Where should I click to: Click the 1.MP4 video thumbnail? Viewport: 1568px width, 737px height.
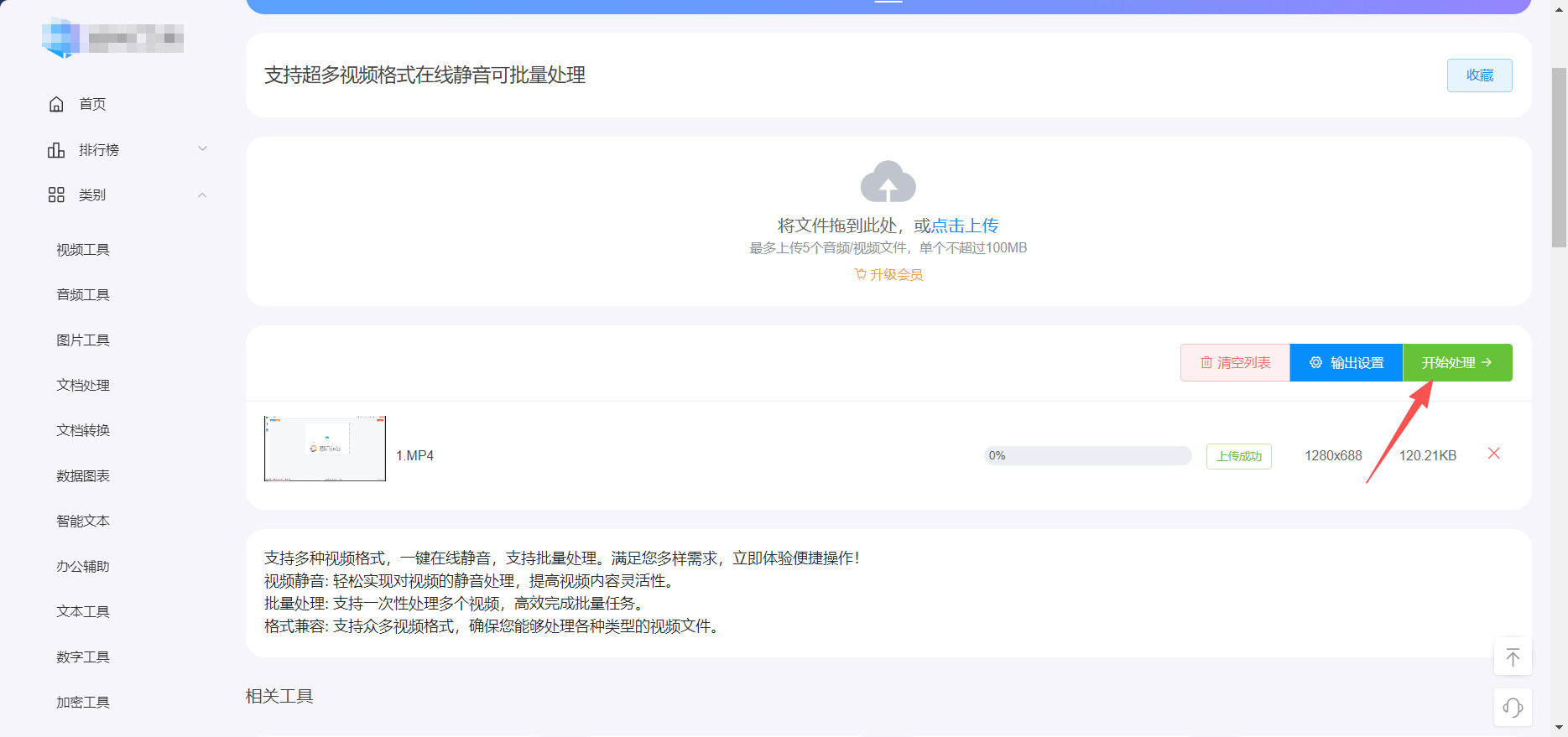[x=325, y=449]
